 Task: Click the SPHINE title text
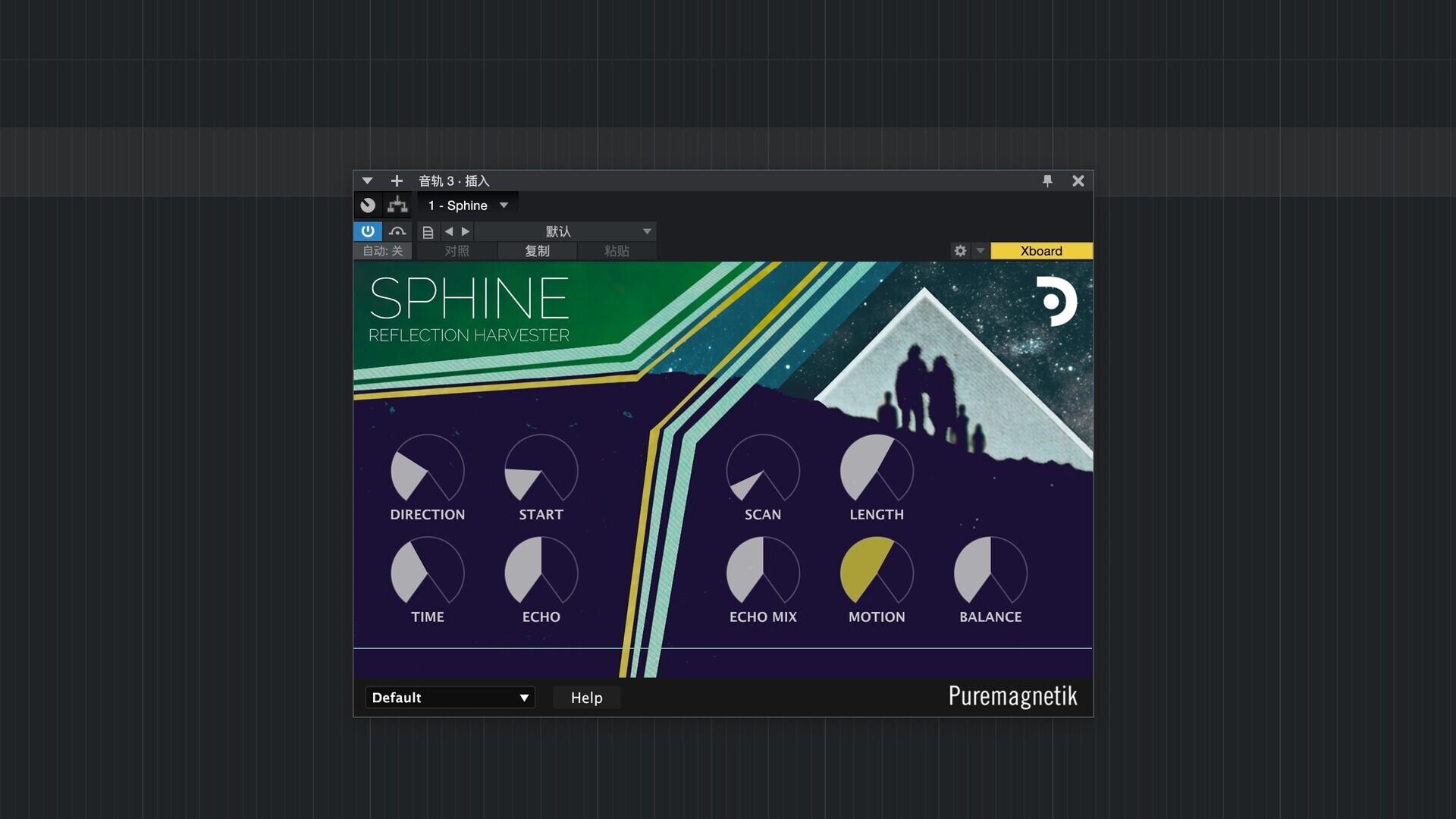tap(469, 298)
